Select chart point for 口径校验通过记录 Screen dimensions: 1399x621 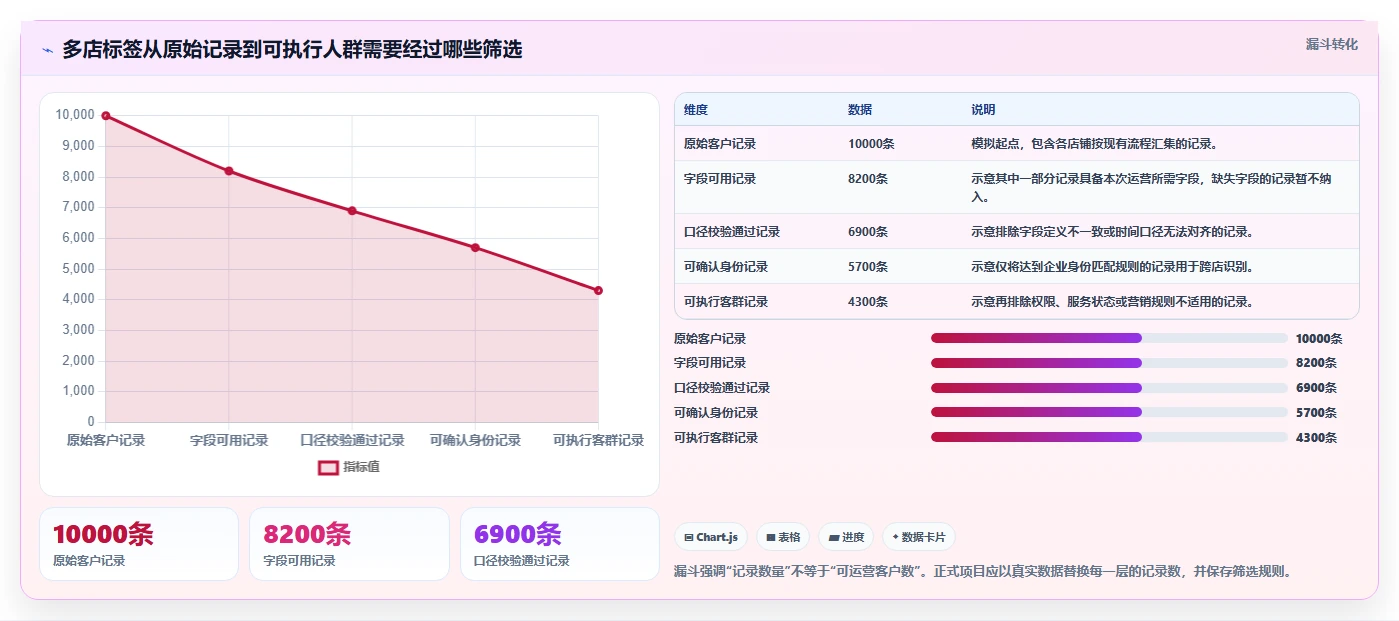tap(352, 211)
